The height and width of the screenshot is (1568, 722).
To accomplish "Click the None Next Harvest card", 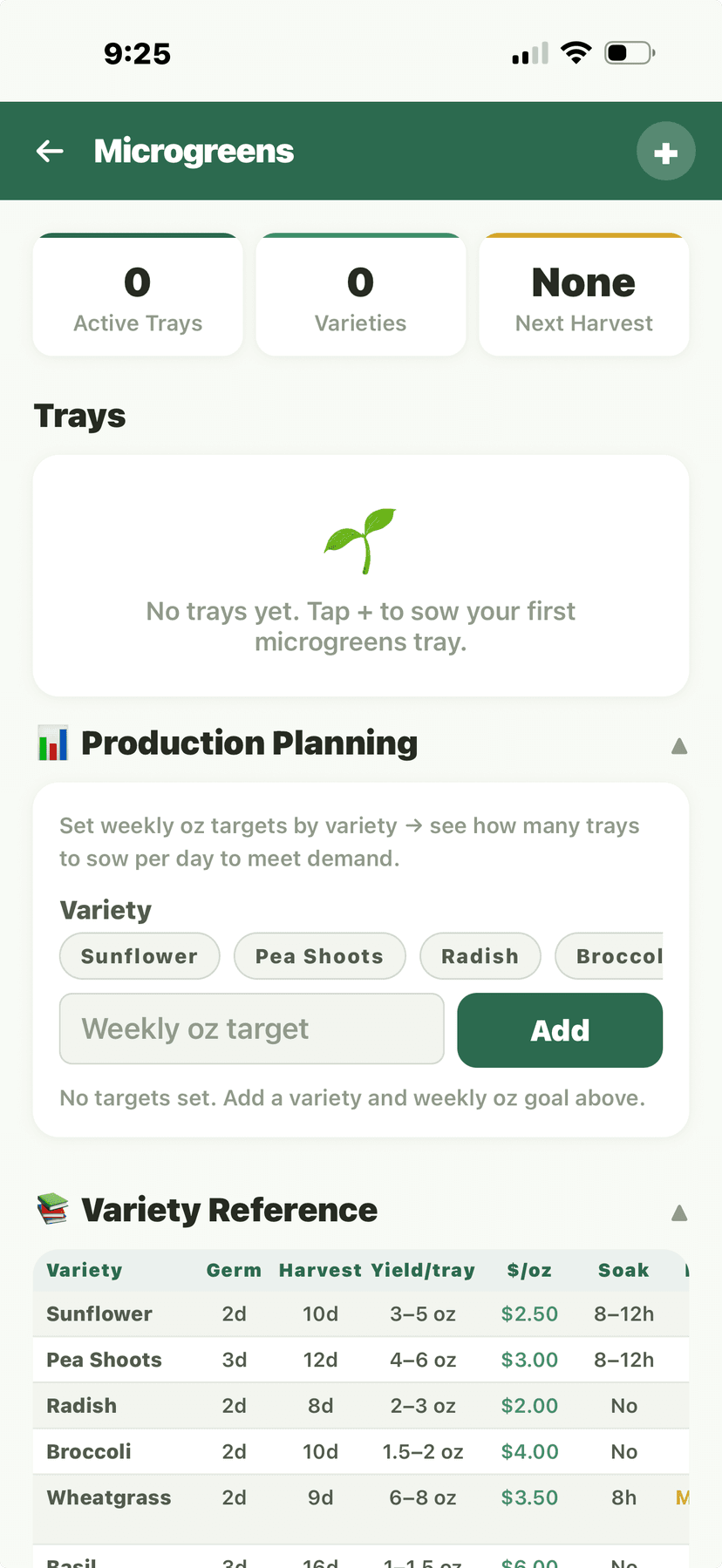I will point(583,295).
